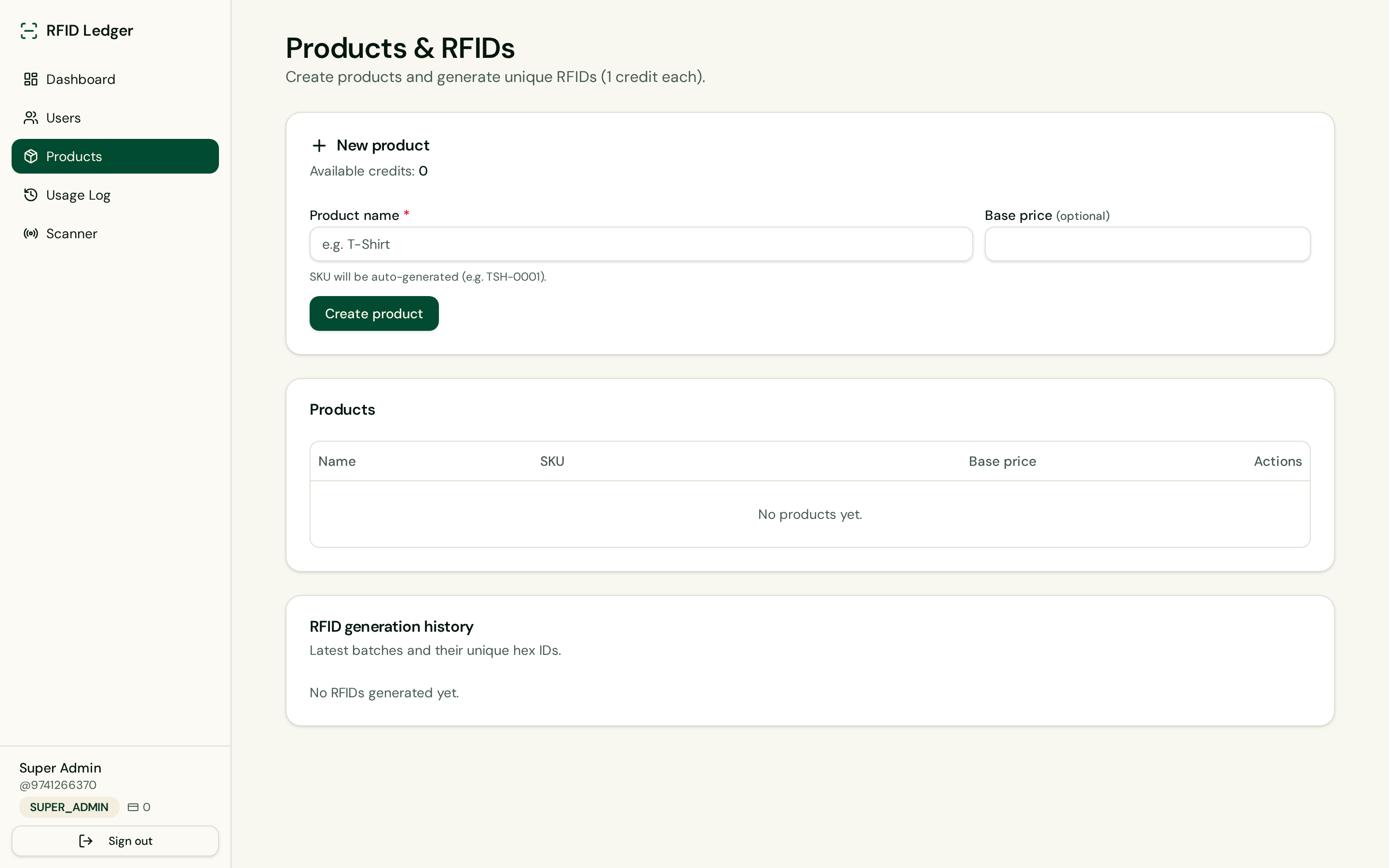Click the Users people icon
The image size is (1389, 868).
tap(31, 118)
